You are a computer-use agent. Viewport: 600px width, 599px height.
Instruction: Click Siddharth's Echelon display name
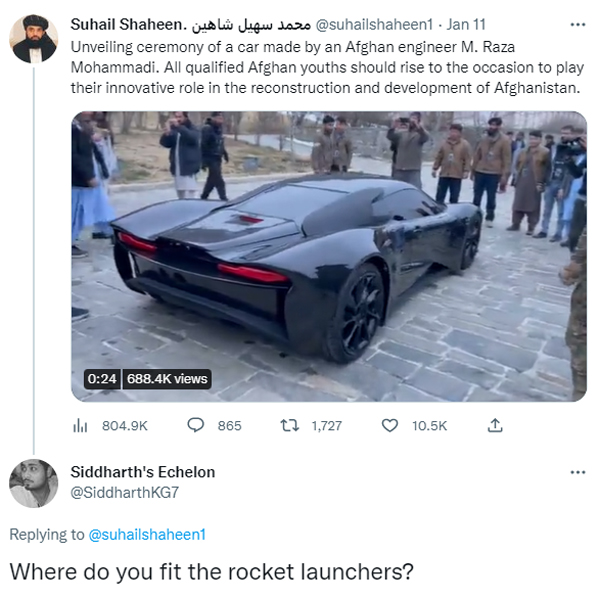coord(143,471)
